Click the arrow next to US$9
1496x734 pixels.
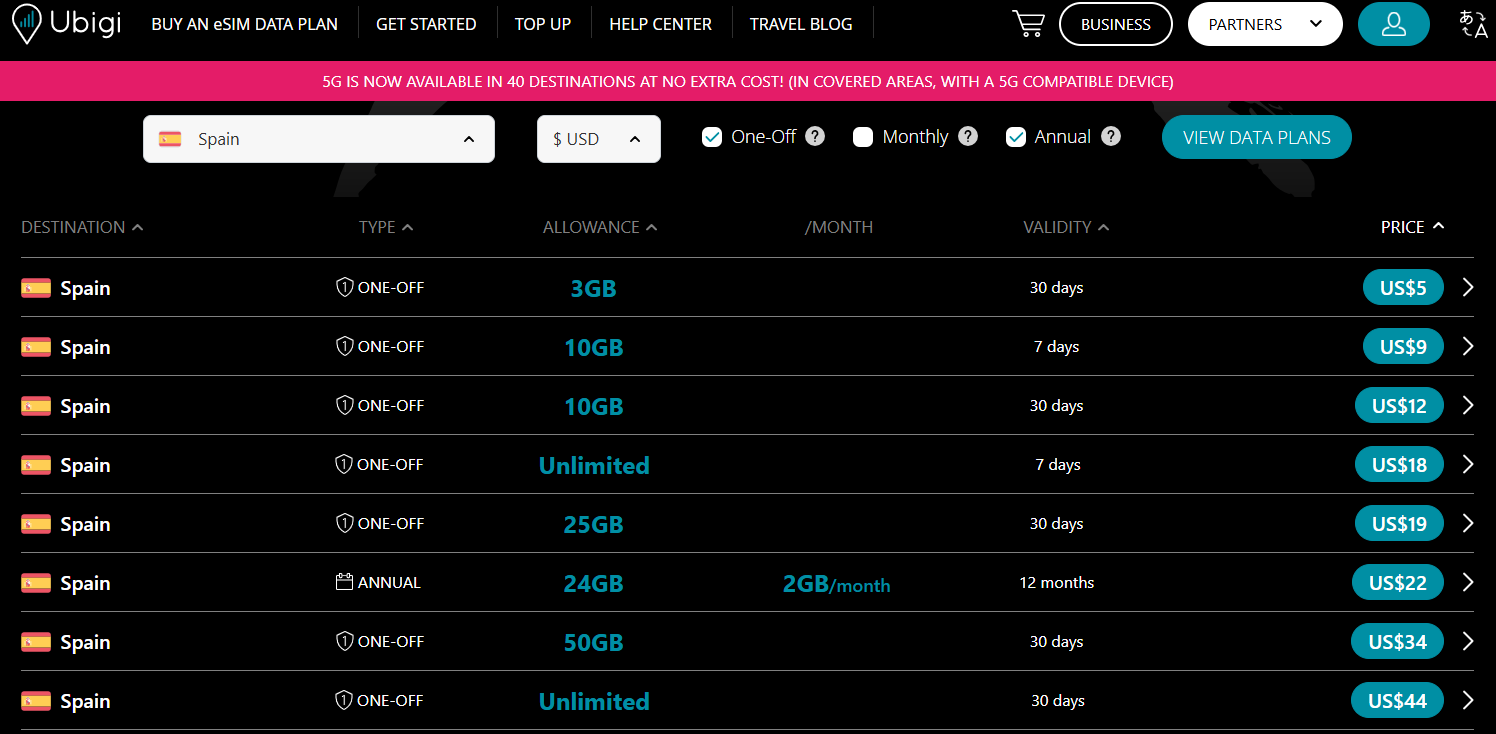click(x=1467, y=347)
